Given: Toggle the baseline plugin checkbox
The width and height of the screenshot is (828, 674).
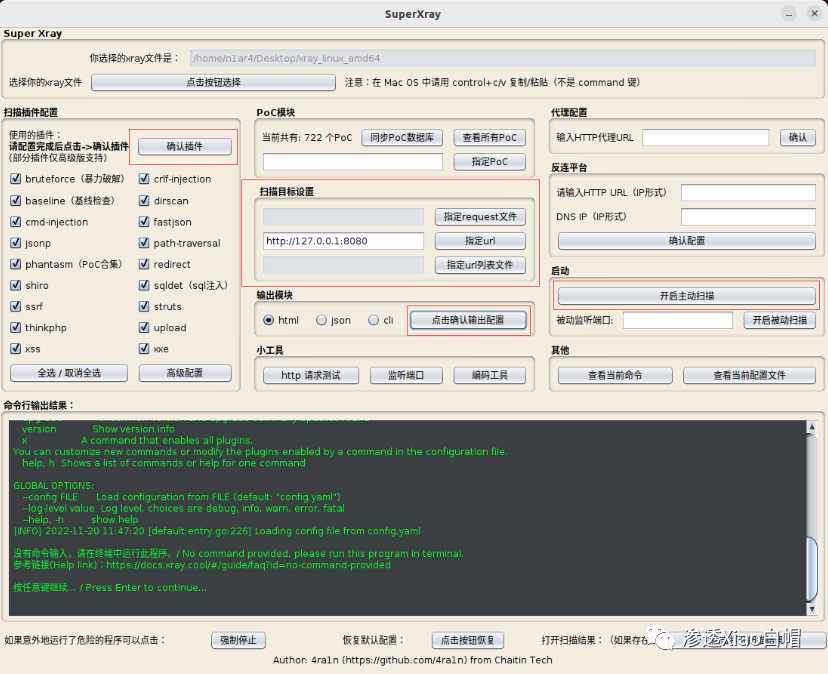Looking at the screenshot, I should coord(15,201).
